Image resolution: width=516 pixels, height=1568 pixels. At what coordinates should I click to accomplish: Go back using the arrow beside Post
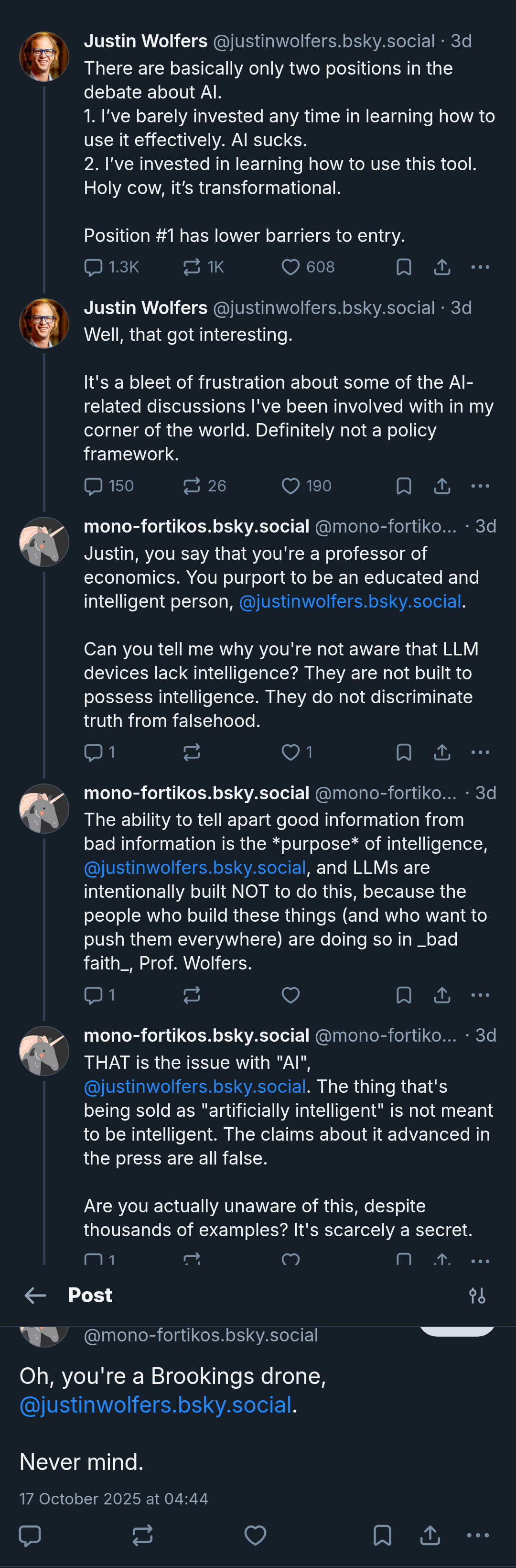(35, 1296)
